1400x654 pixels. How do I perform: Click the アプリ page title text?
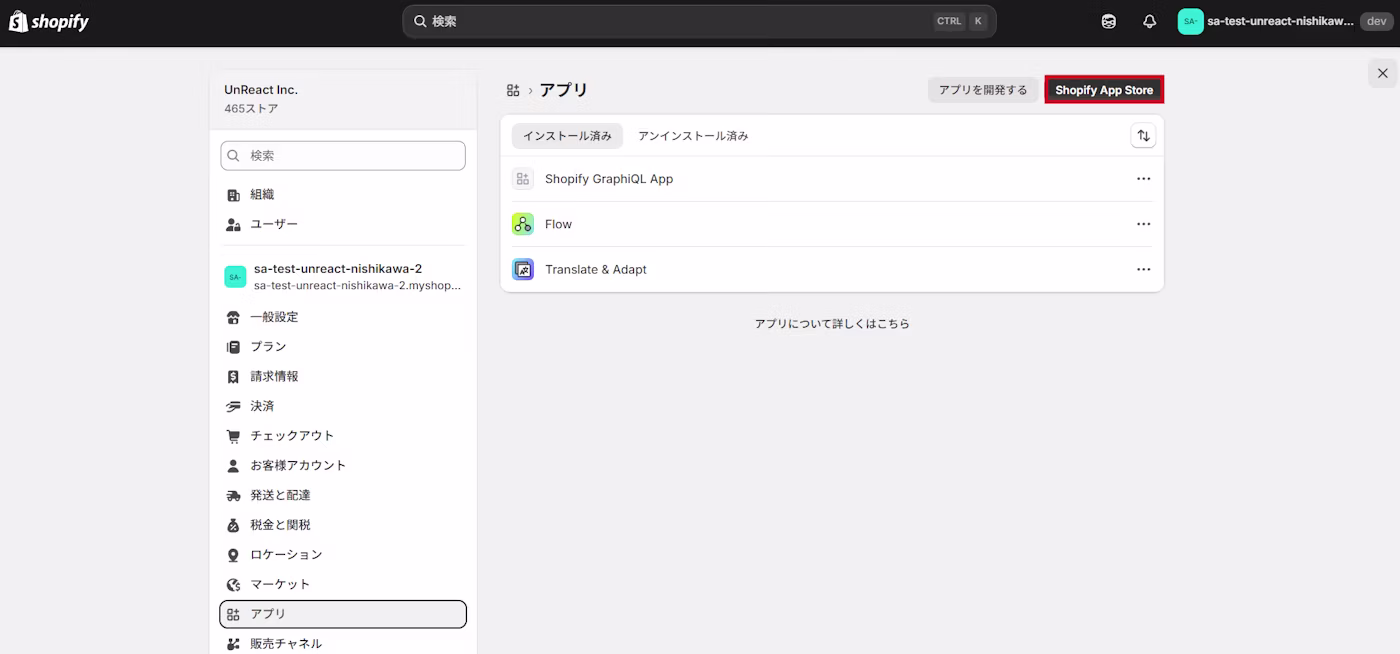click(564, 90)
